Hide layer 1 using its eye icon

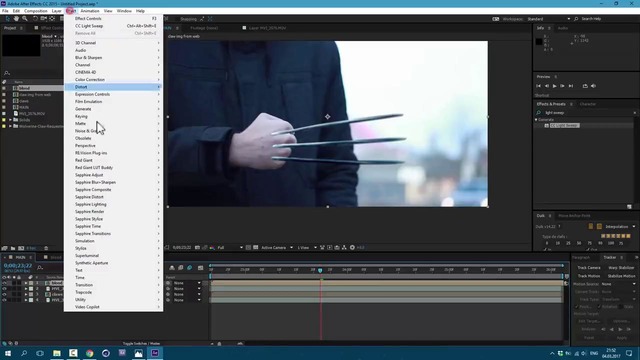pyautogui.click(x=4, y=283)
